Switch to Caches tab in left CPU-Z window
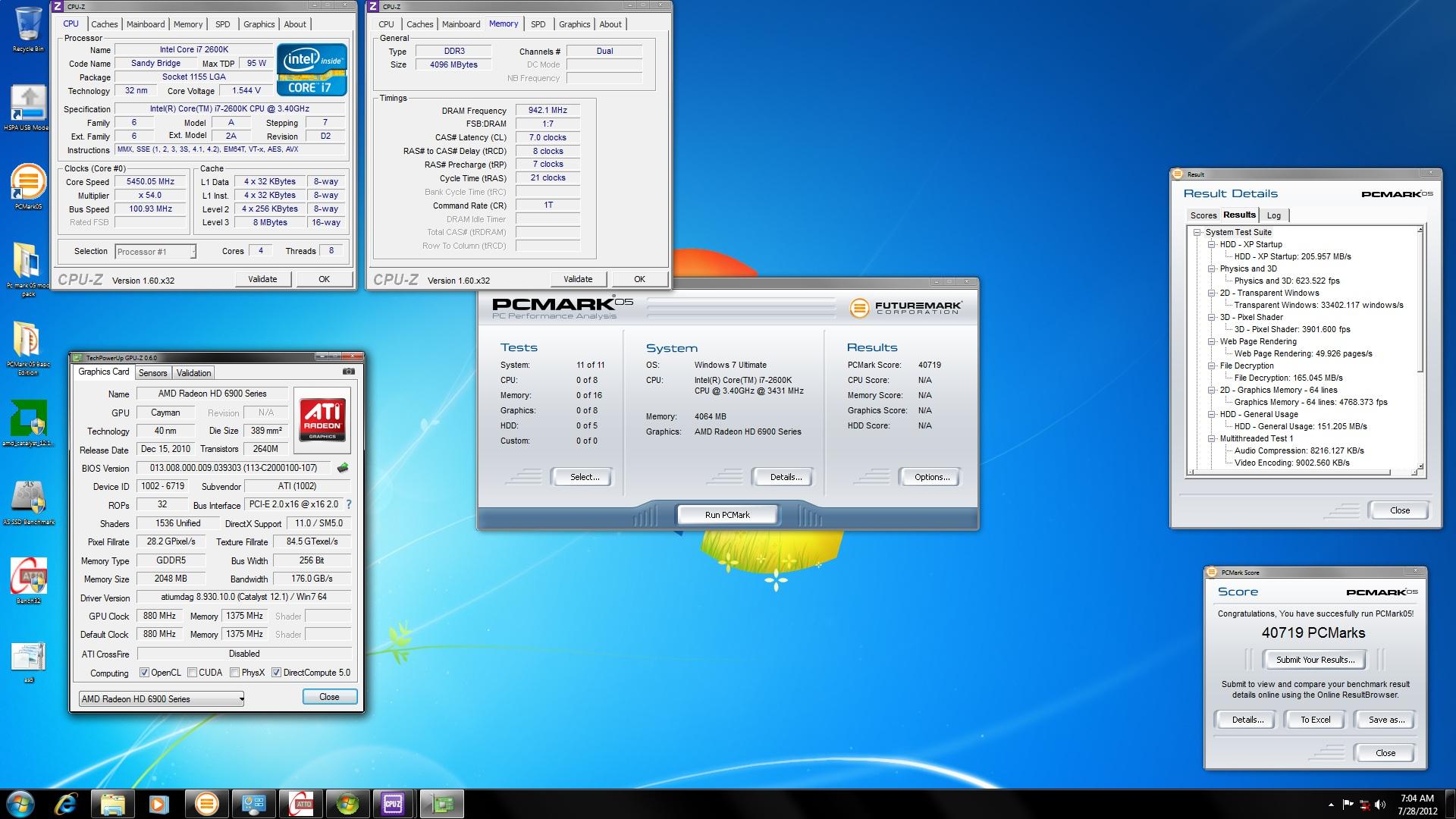 point(105,24)
